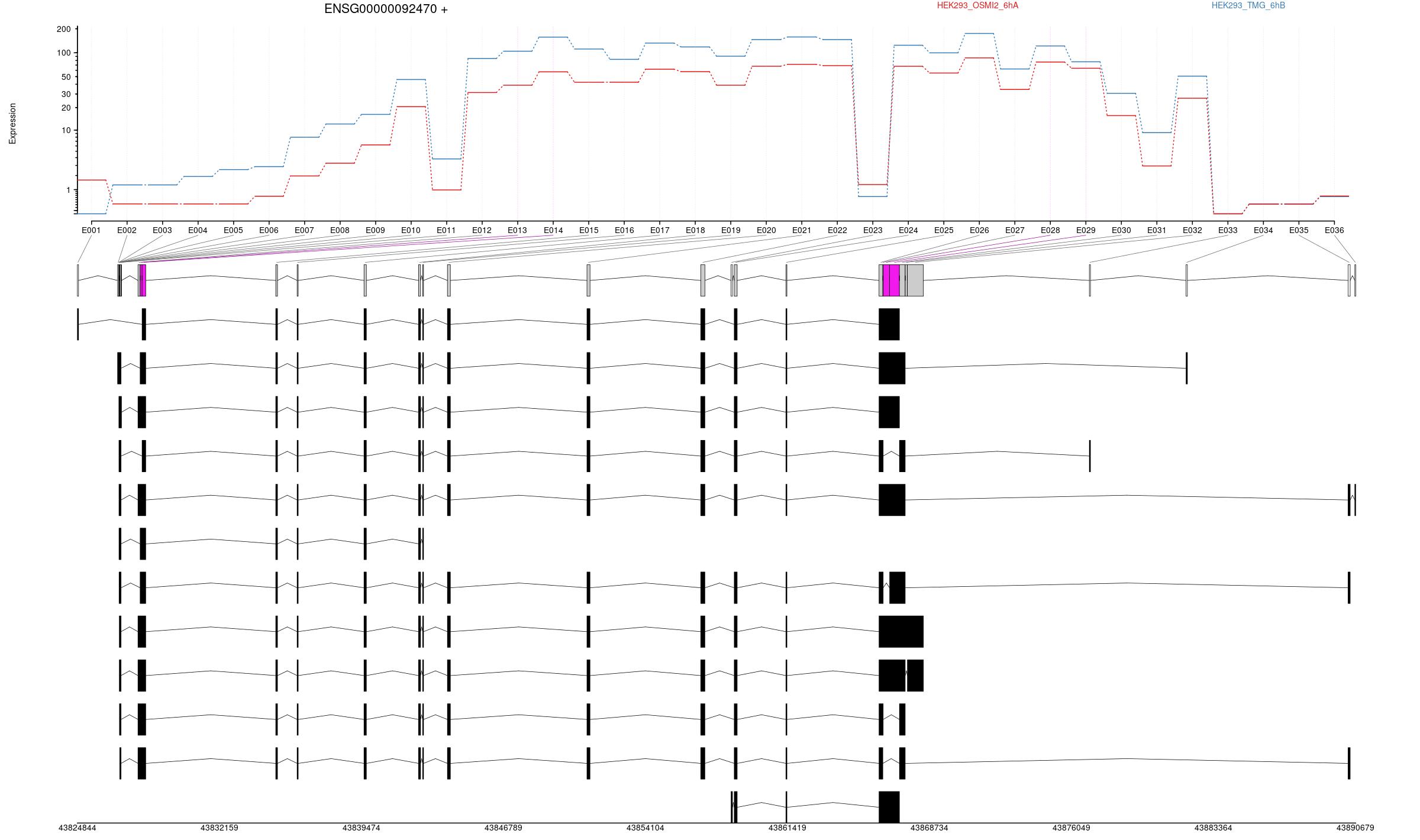Viewport: 1420px width, 840px height.
Task: Click genomic coordinate 43854104
Action: (646, 828)
